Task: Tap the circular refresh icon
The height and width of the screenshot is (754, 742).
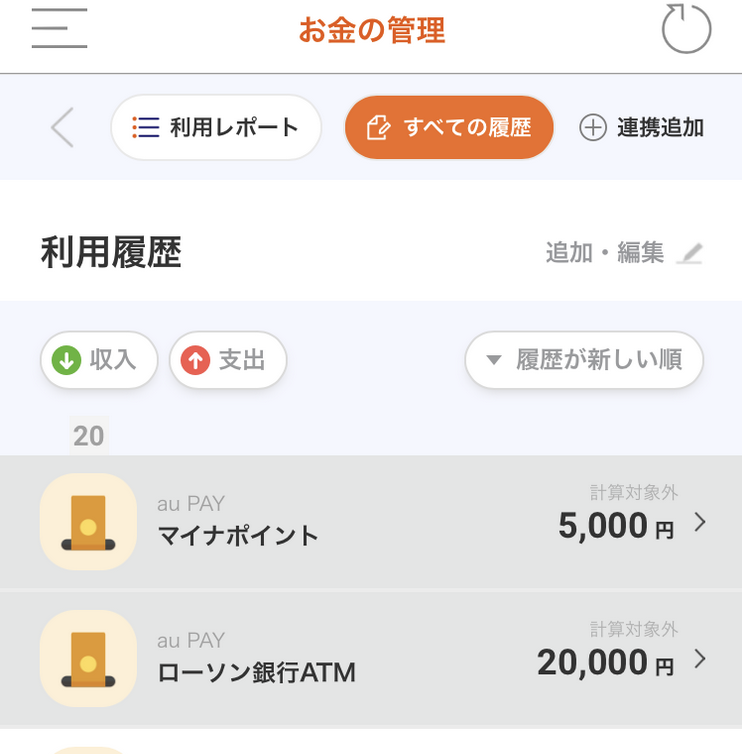Action: point(686,29)
